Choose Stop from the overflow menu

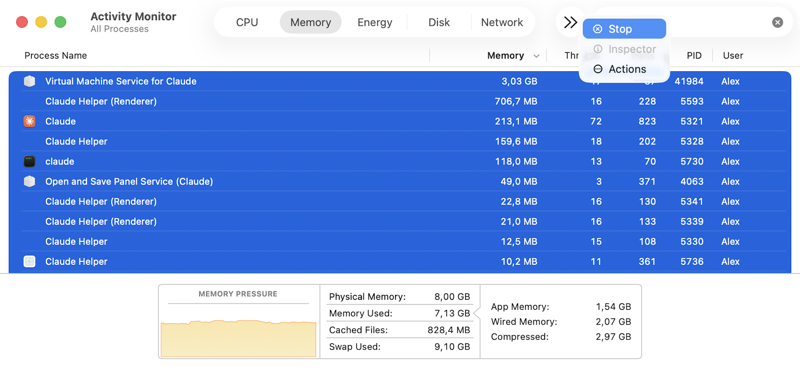pos(624,29)
